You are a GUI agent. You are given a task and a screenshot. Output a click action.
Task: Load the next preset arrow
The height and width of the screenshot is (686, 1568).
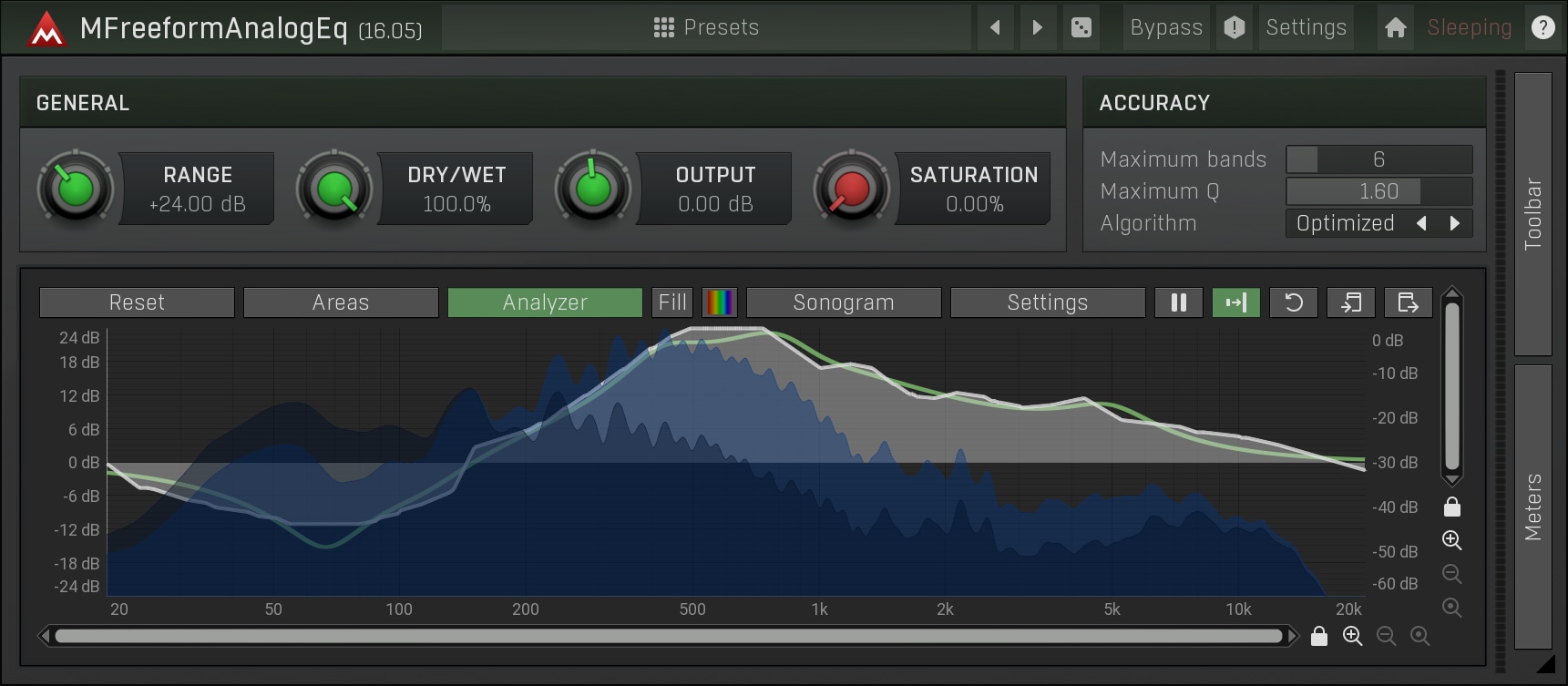1037,27
